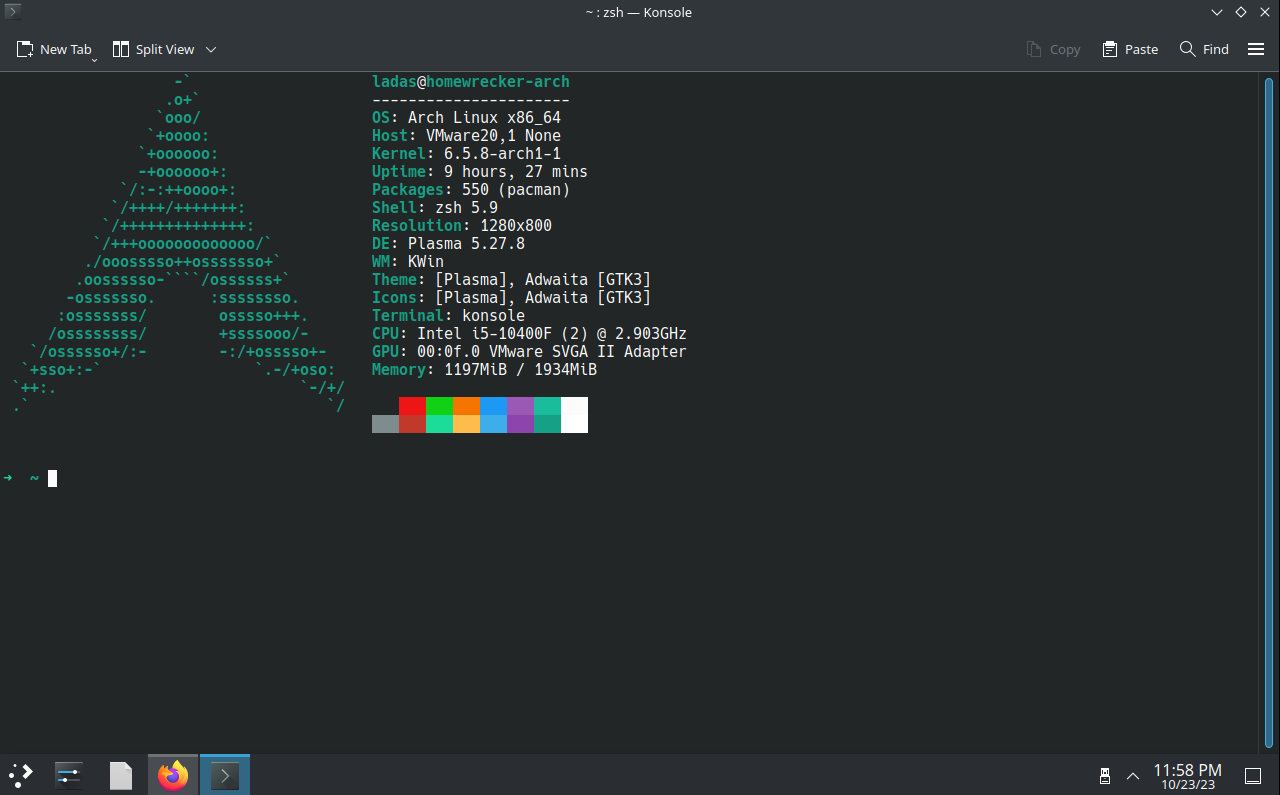
Task: Click the Show Desktop icon
Action: pyautogui.click(x=1252, y=775)
